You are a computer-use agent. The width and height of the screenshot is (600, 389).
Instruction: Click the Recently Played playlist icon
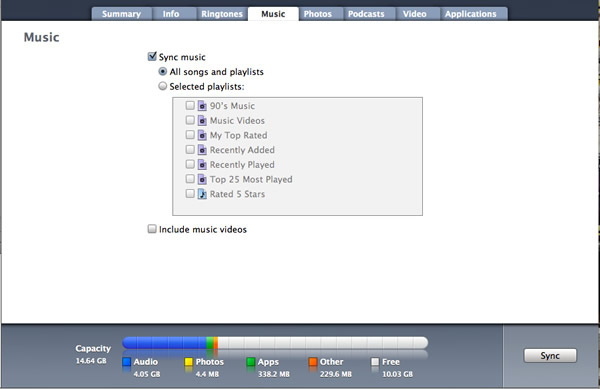[202, 164]
